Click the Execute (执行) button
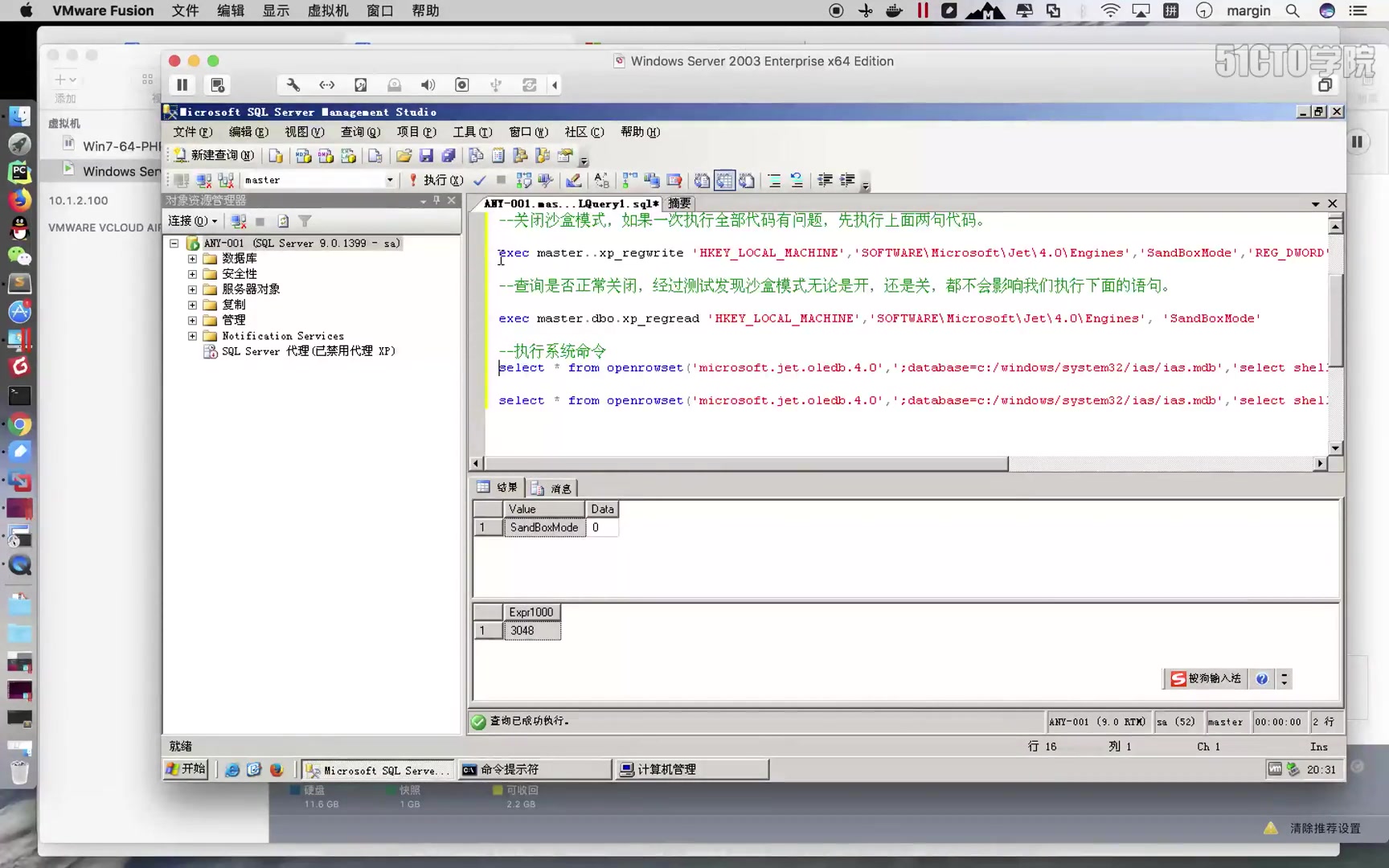Screen dimensions: 1389x868 coord(436,181)
